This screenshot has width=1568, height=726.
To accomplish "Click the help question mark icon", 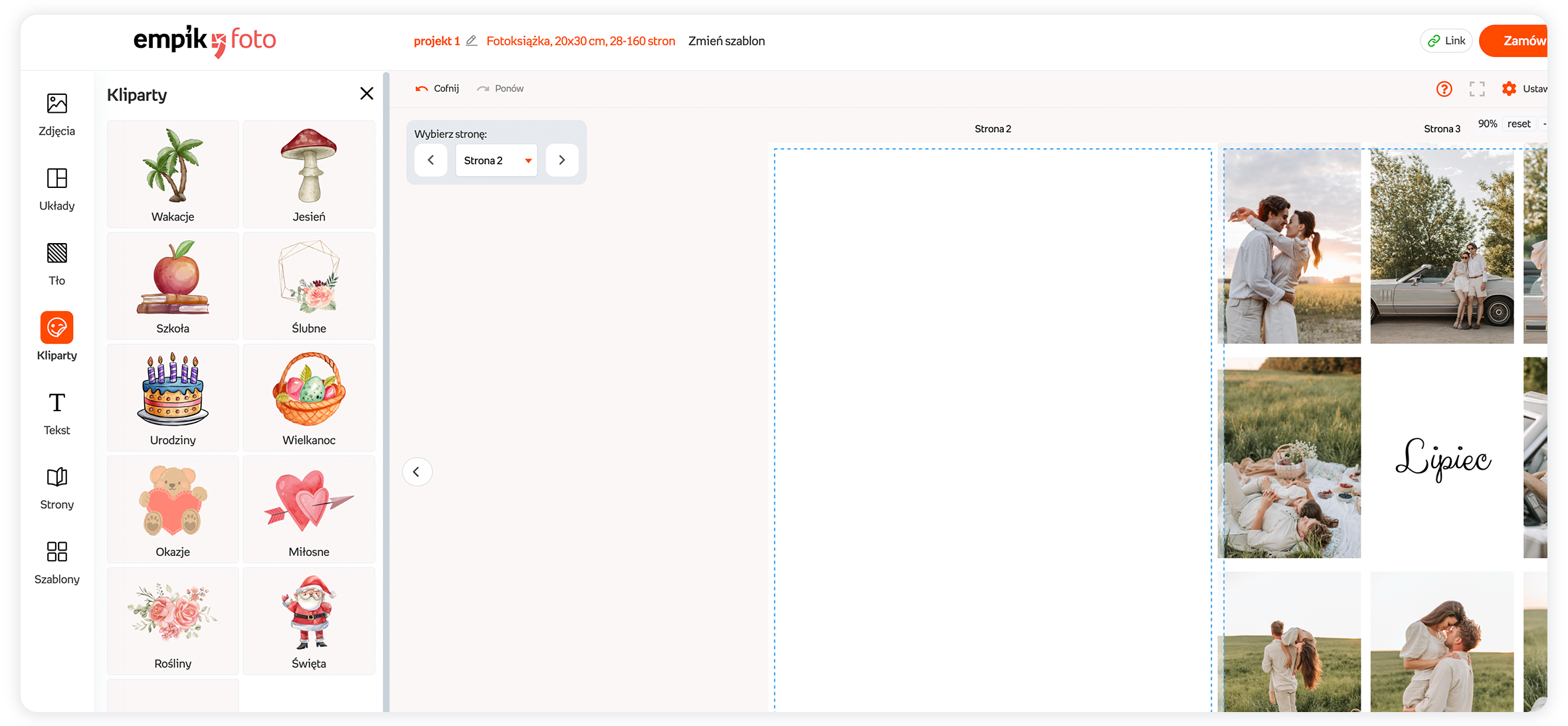I will [1444, 89].
